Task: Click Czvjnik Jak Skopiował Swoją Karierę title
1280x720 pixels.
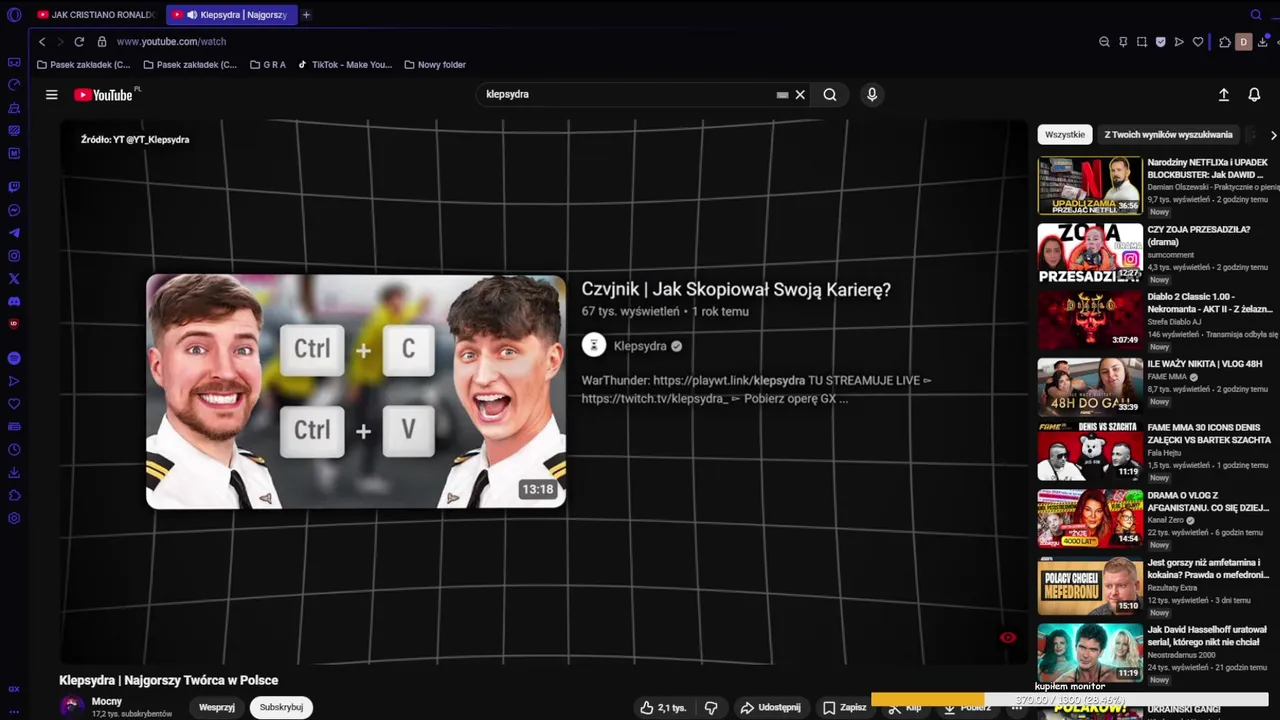Action: pos(736,290)
